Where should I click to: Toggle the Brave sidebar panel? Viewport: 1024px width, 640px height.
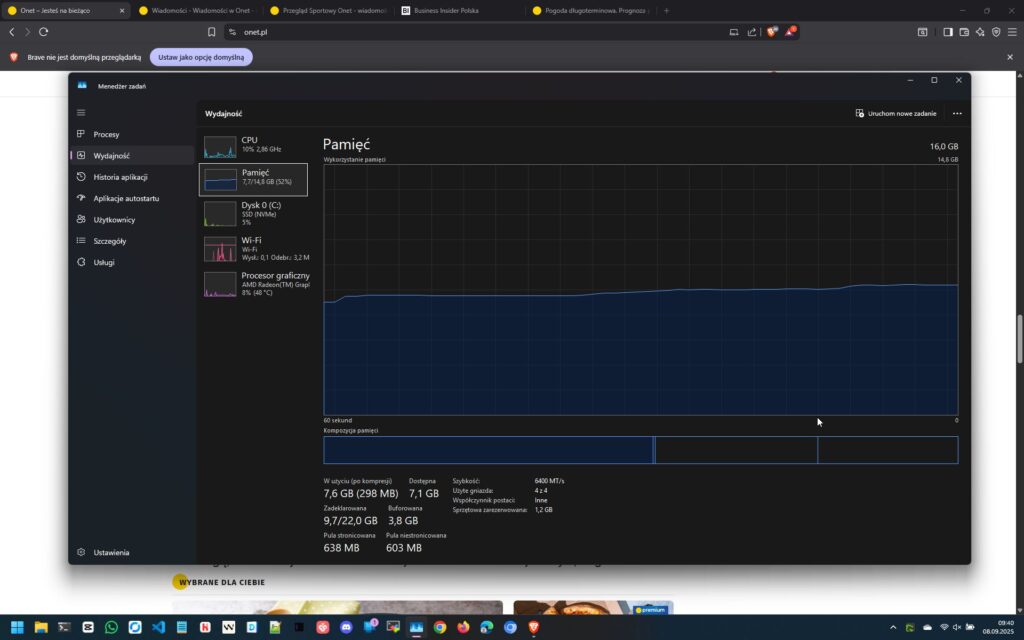[947, 32]
